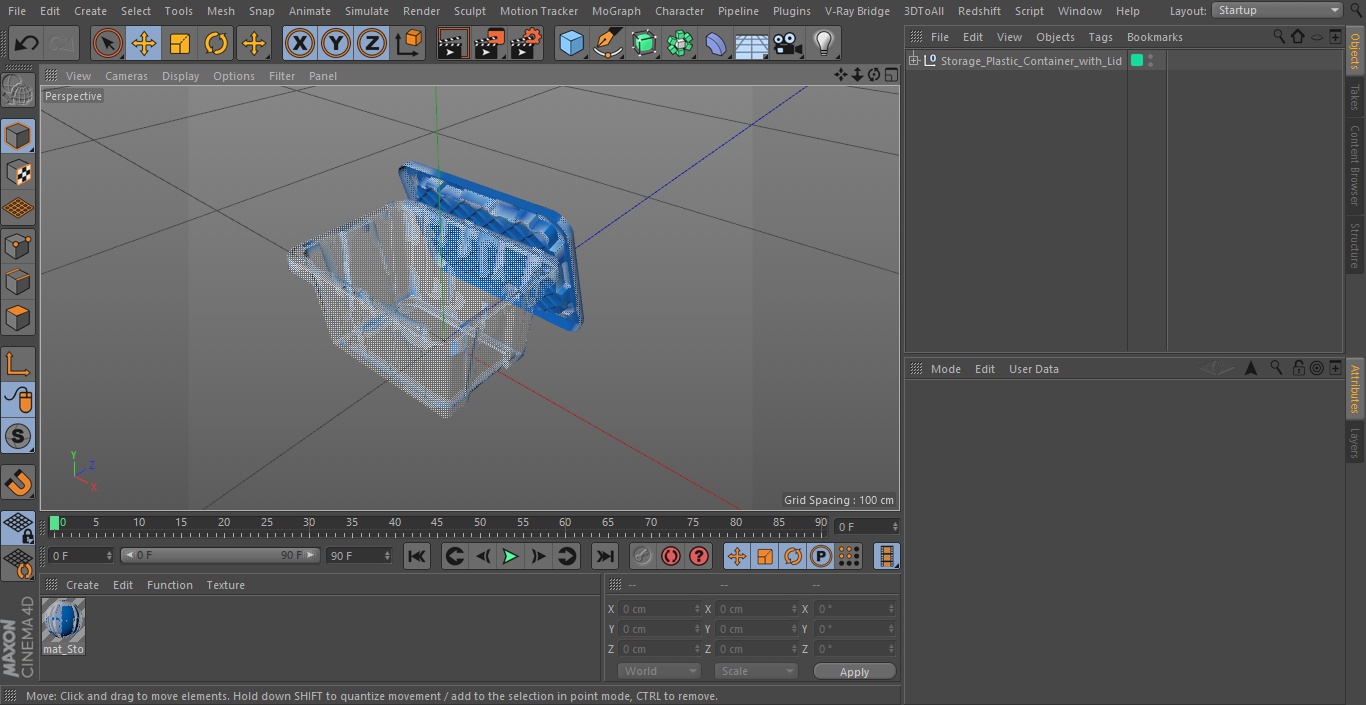Record active objects keyframe
The width and height of the screenshot is (1366, 705).
tap(643, 556)
